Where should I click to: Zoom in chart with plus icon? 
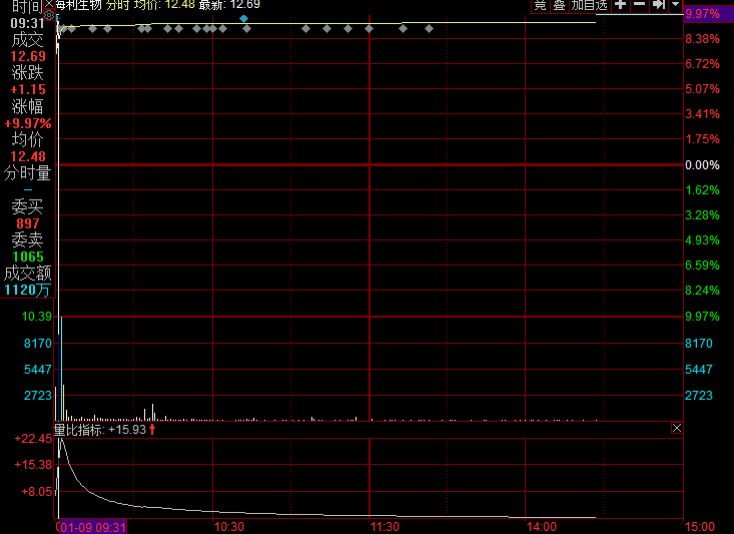point(620,5)
